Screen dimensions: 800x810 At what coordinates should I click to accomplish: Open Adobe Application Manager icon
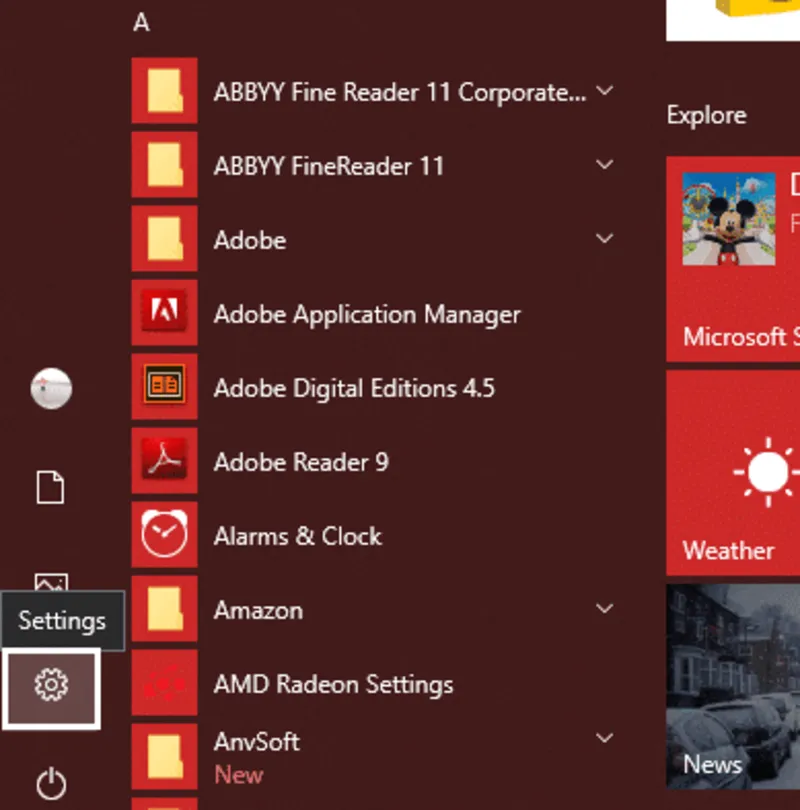tap(164, 314)
